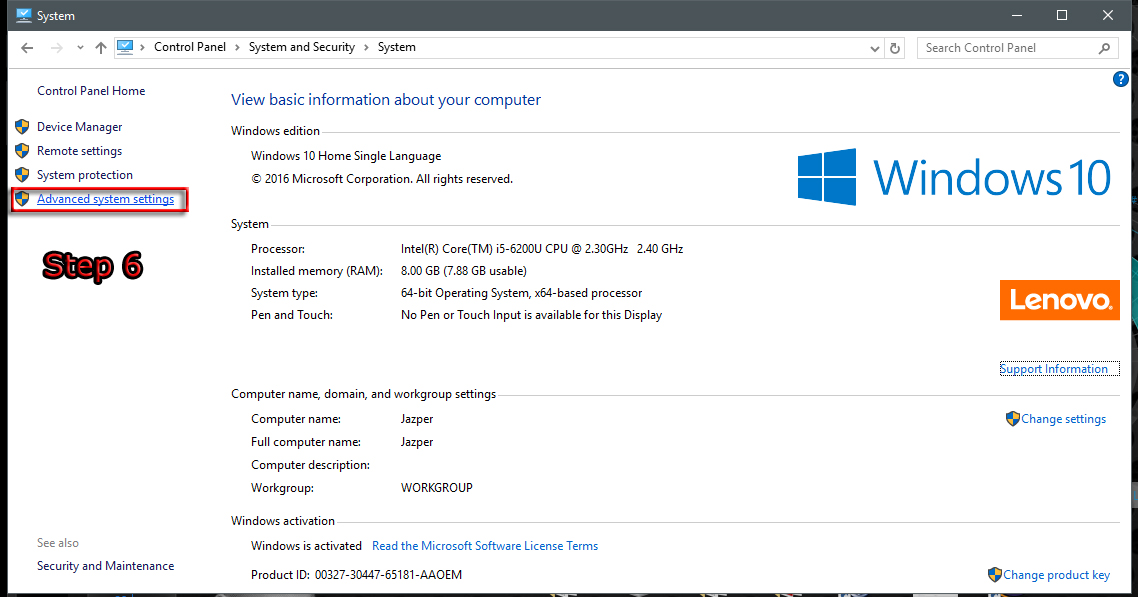Select System in the breadcrumb path
Viewport: 1138px width, 597px height.
(x=397, y=47)
